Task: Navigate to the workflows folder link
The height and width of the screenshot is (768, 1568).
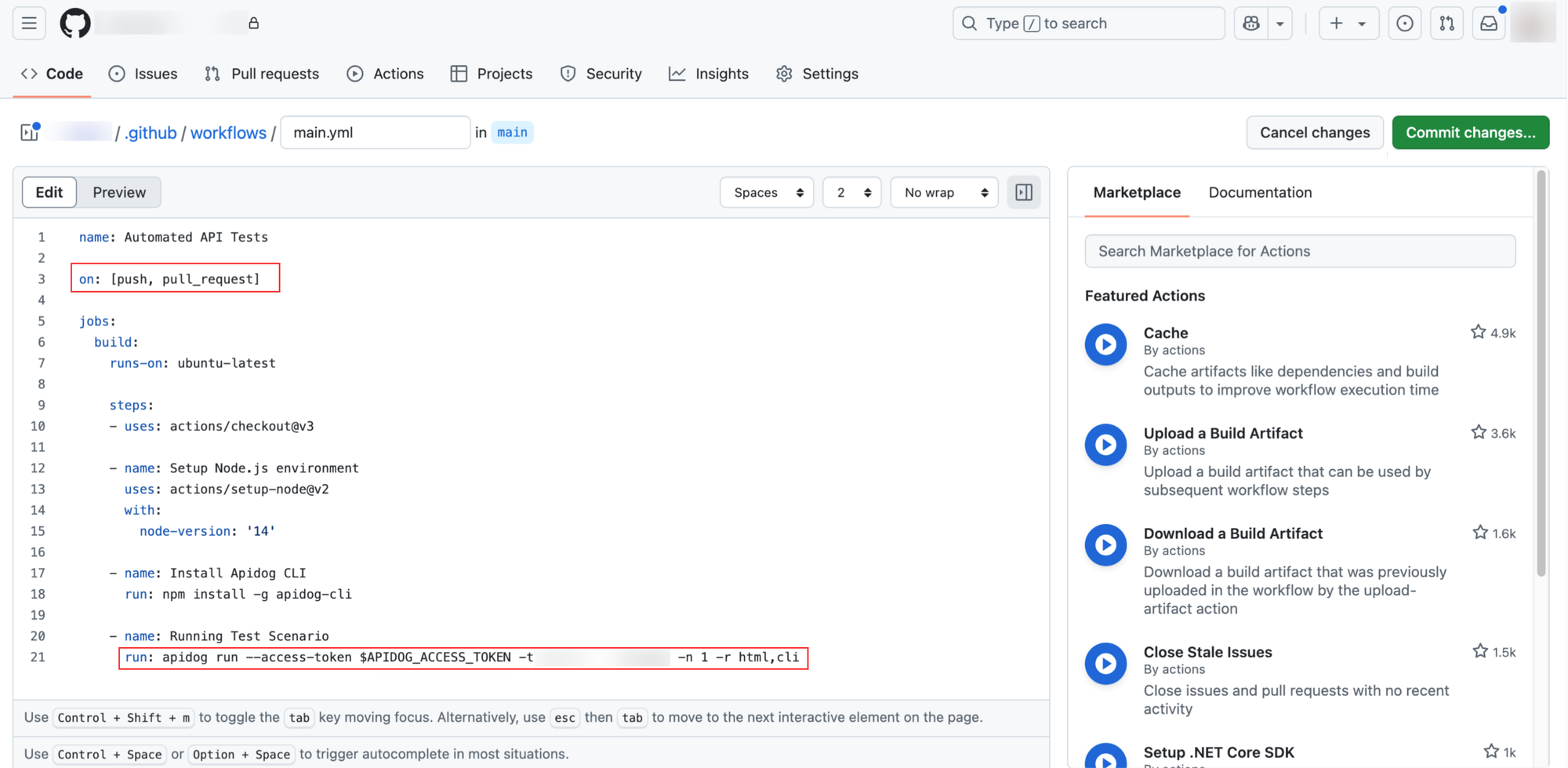Action: tap(228, 133)
